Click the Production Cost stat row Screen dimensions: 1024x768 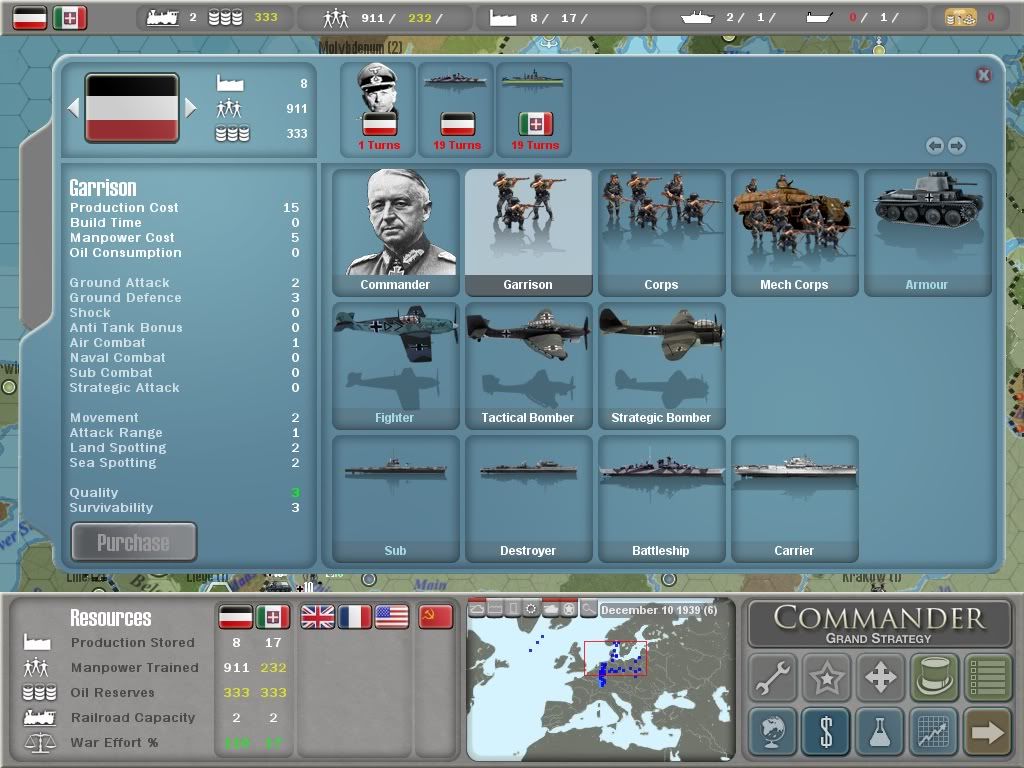click(x=184, y=208)
